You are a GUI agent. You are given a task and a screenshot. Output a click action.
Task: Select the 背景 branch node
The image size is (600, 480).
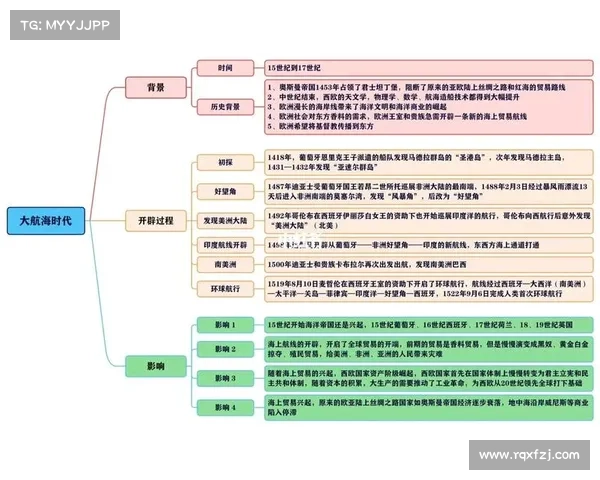[x=156, y=88]
